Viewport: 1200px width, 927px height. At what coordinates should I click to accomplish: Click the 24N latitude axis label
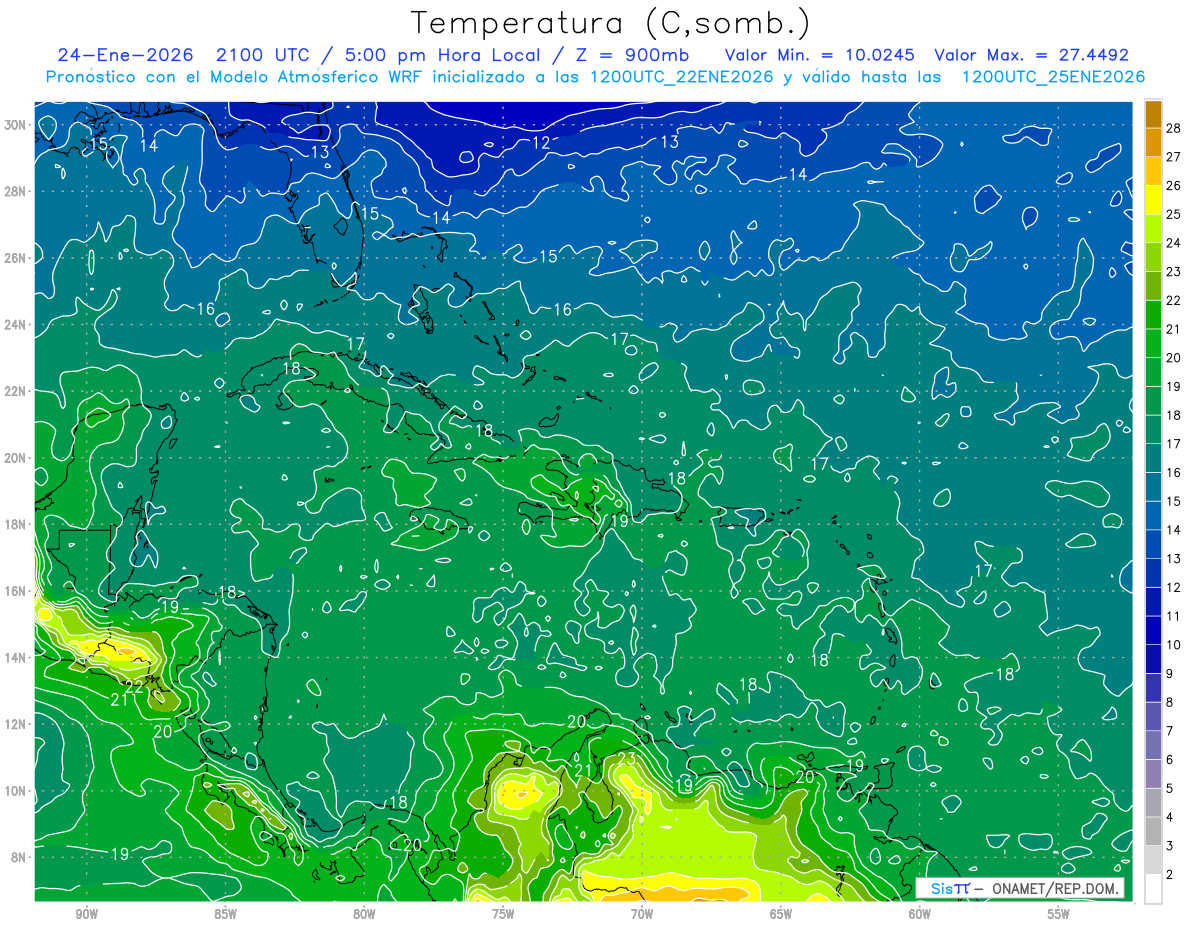pos(17,324)
